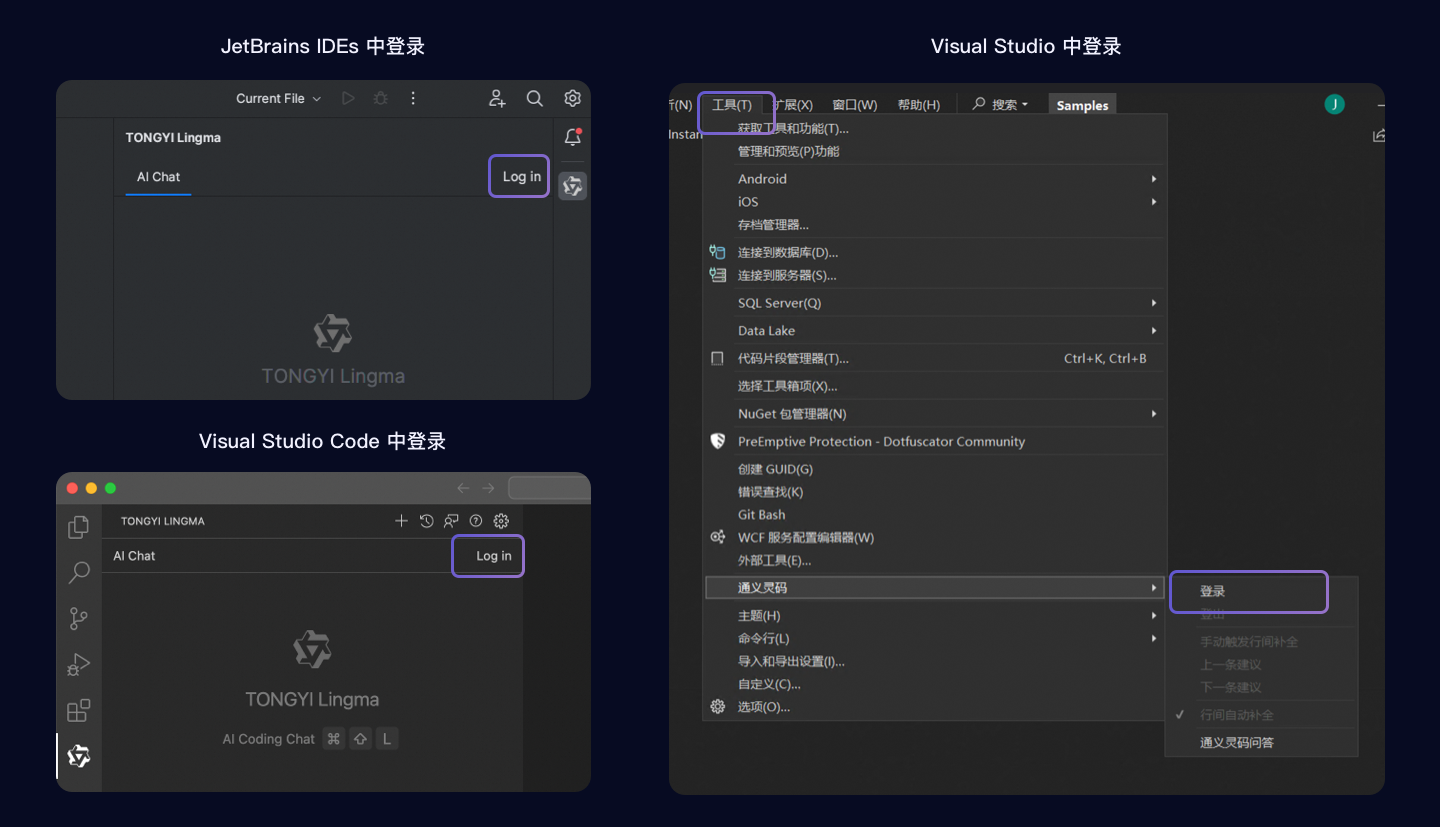Click the 选项(O) gear icon
The height and width of the screenshot is (827, 1440).
[717, 707]
